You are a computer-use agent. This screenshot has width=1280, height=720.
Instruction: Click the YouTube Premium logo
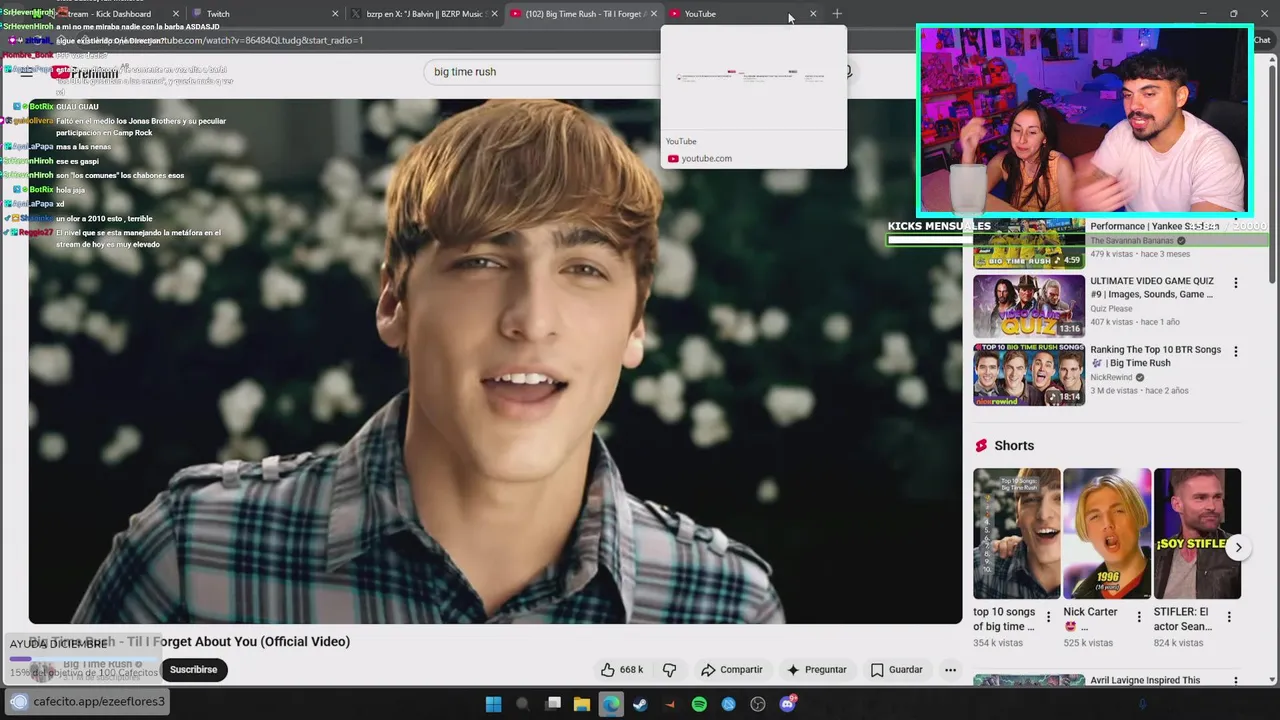[87, 72]
